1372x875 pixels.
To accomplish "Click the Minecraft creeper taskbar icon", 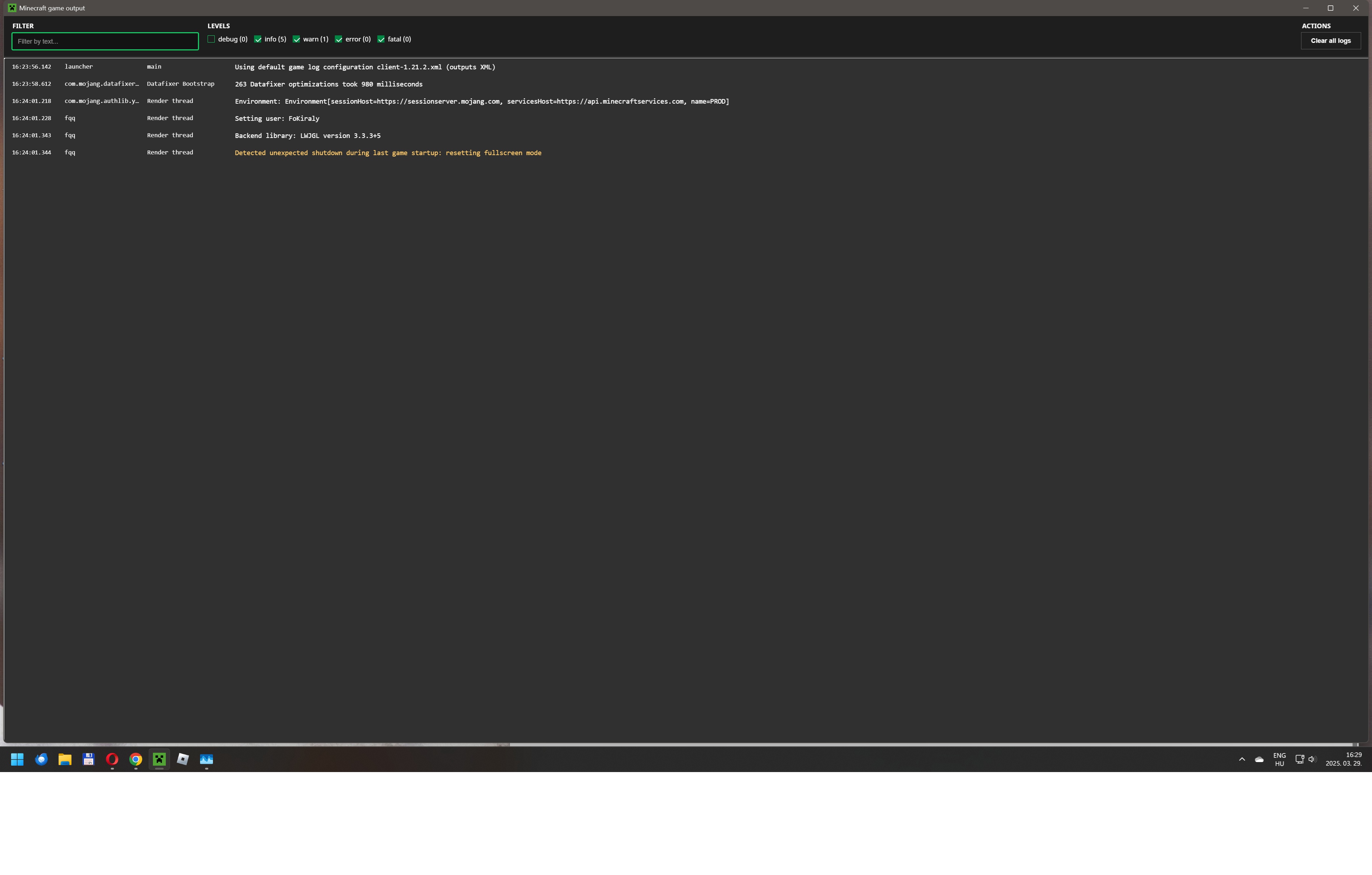I will [x=160, y=759].
